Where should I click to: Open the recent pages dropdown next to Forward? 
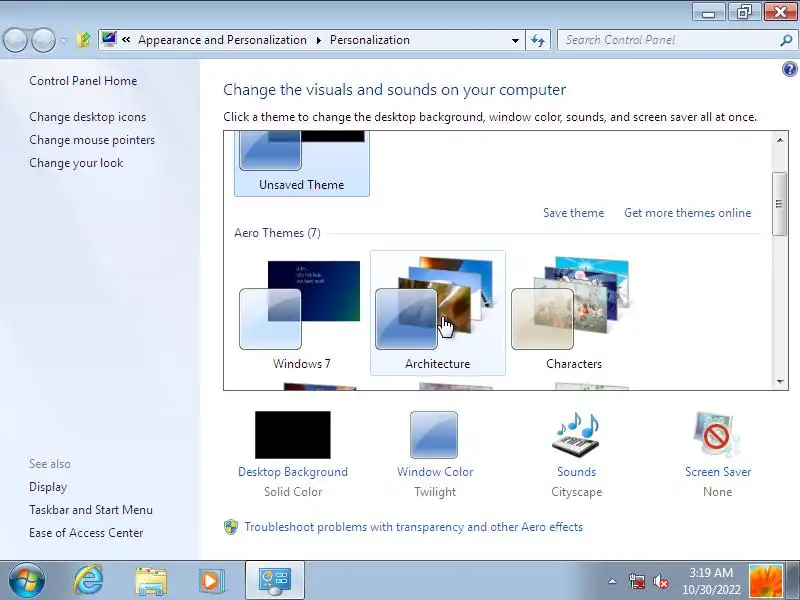63,40
